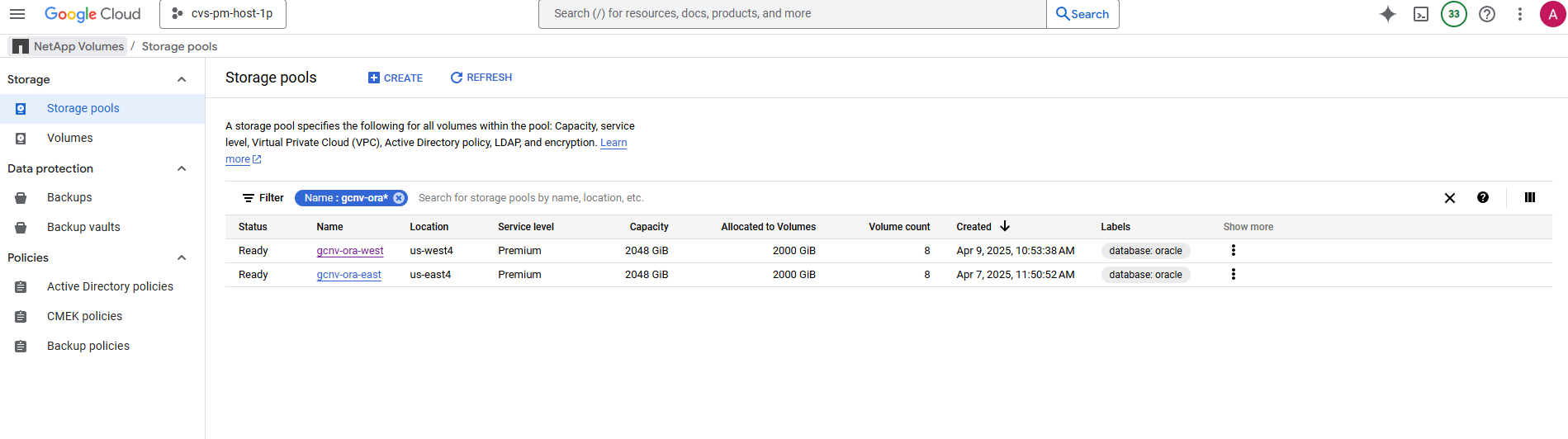The height and width of the screenshot is (439, 1568).
Task: Open Backup vaults in sidebar
Action: [x=83, y=227]
